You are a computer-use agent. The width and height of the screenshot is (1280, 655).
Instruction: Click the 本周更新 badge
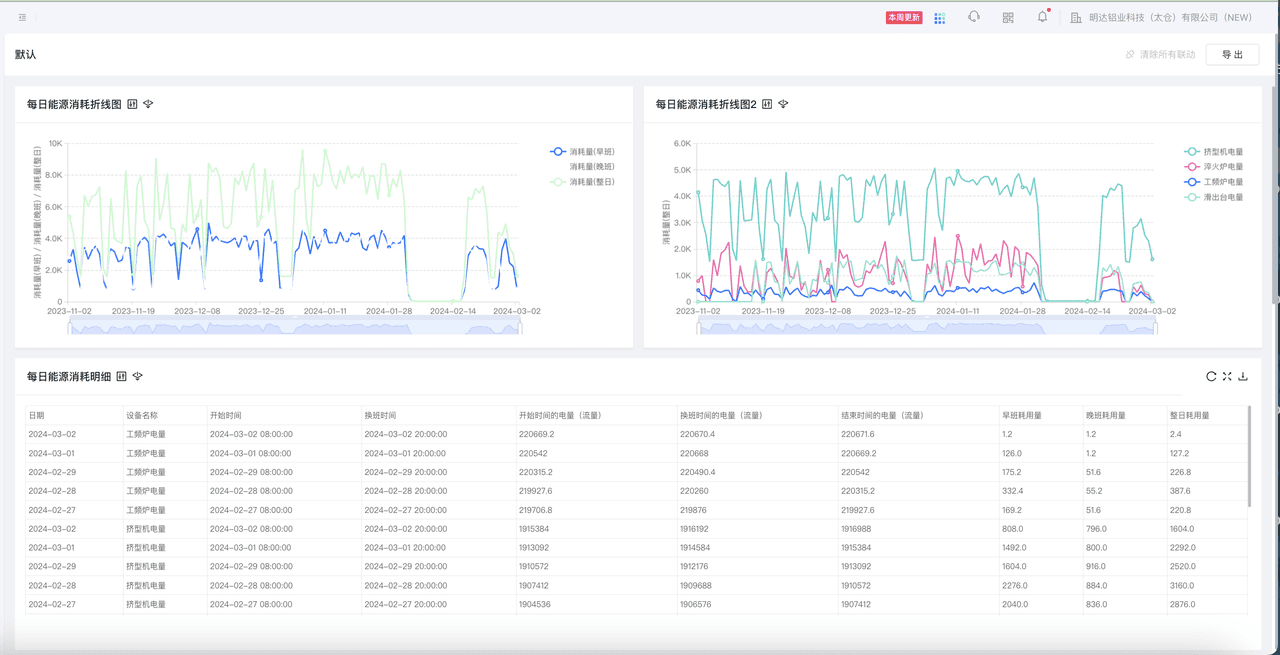(x=904, y=18)
